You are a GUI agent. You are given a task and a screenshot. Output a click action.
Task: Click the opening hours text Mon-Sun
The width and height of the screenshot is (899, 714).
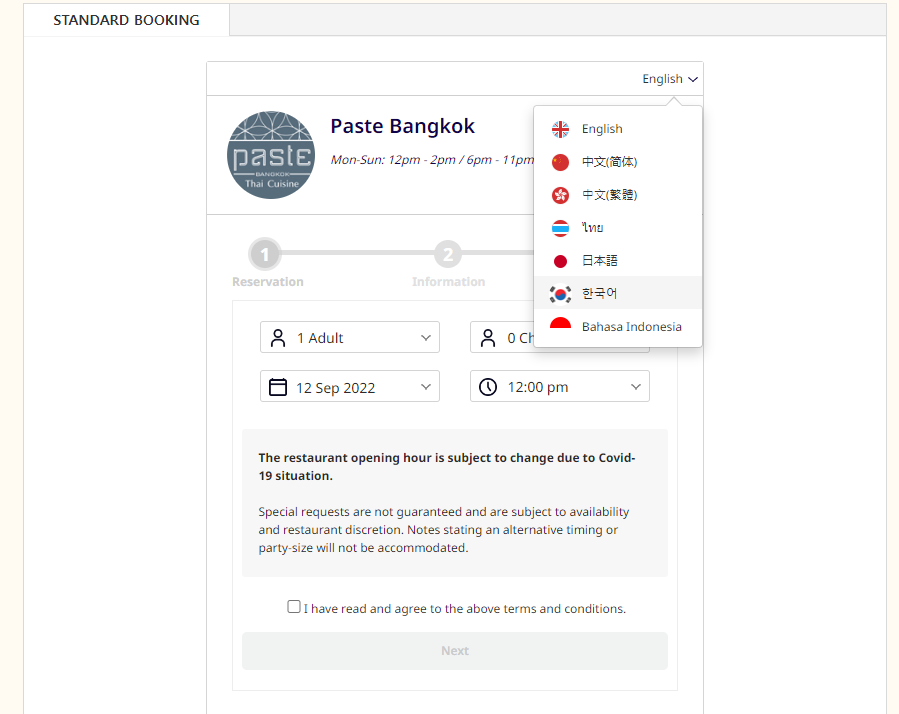click(x=432, y=160)
